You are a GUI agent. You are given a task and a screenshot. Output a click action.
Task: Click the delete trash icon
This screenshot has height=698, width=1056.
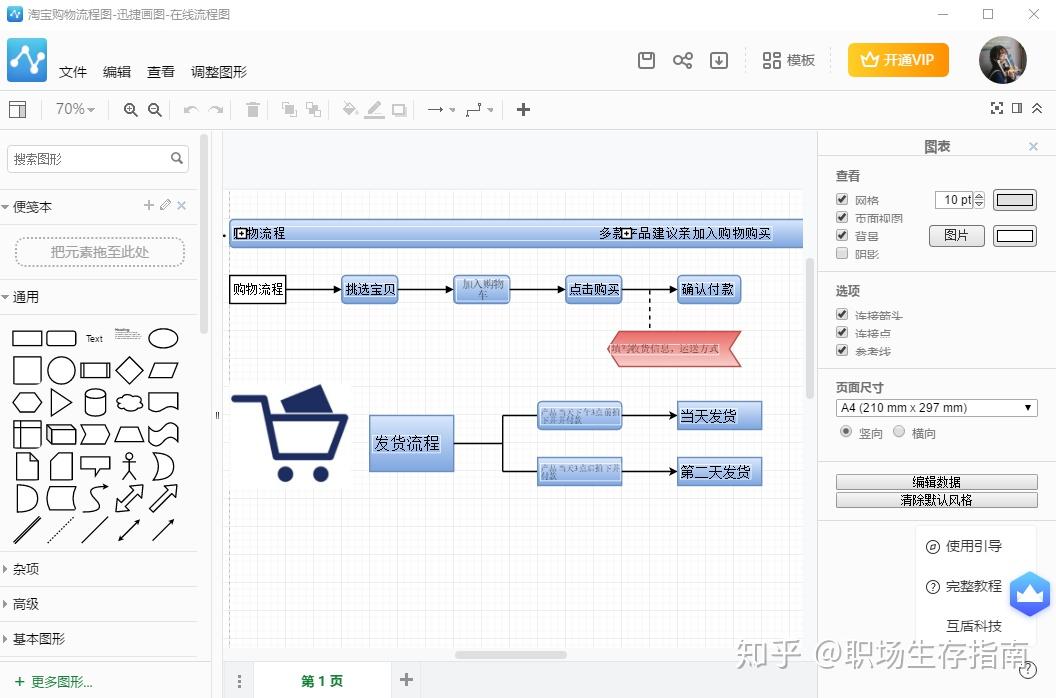pyautogui.click(x=253, y=109)
